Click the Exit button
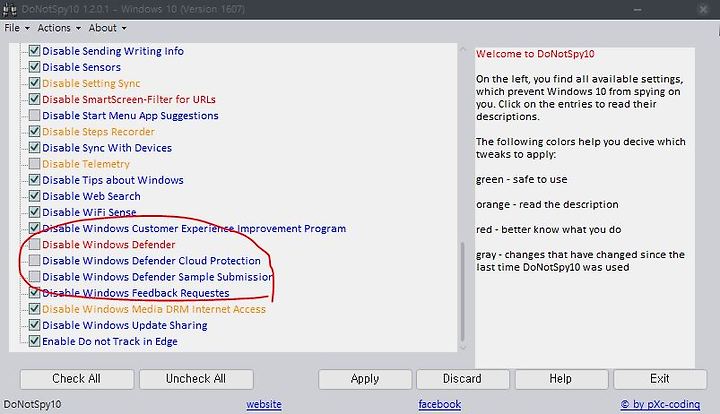 pos(660,379)
